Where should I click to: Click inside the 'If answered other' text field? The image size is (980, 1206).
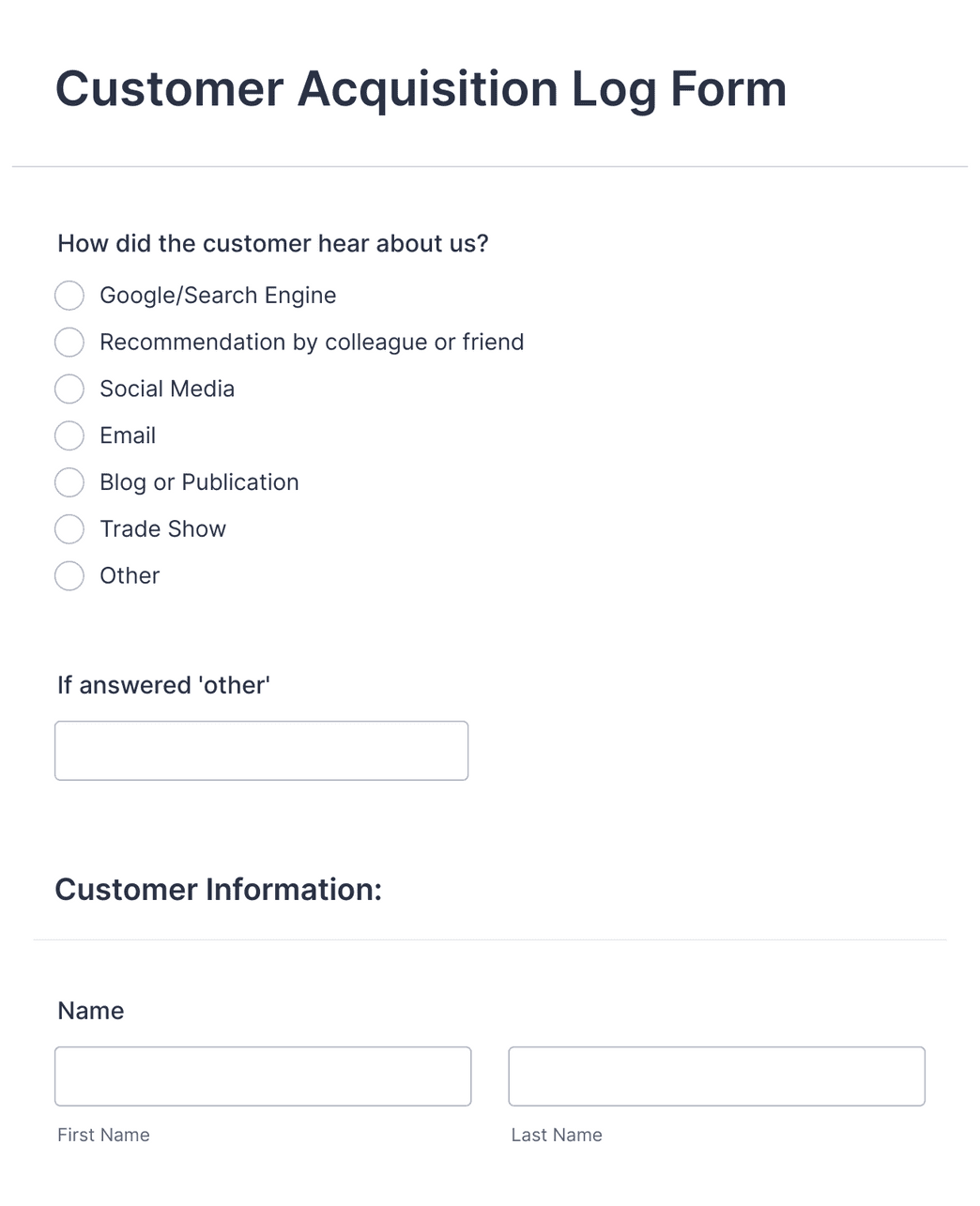[x=261, y=750]
